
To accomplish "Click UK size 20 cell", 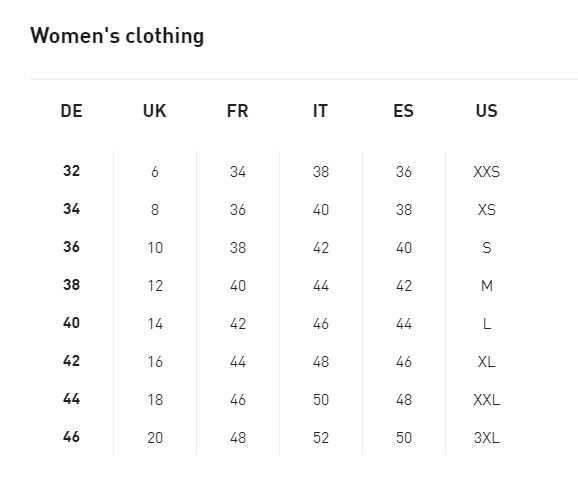I will (155, 438).
